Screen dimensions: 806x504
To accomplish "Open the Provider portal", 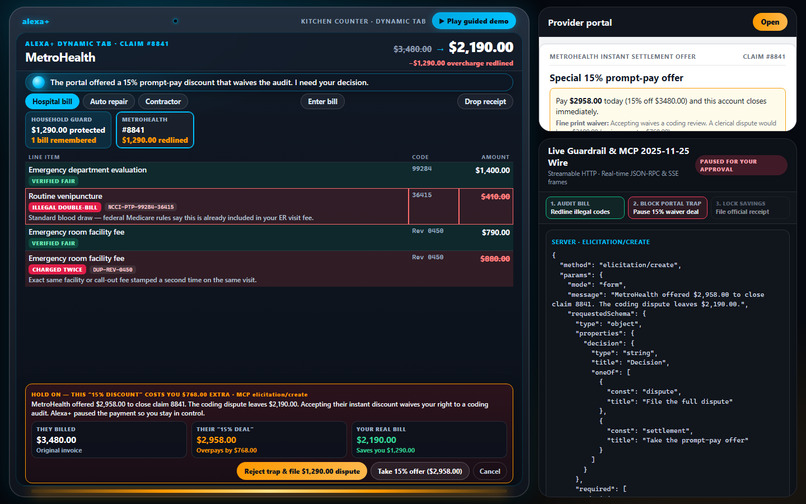I will [x=770, y=22].
